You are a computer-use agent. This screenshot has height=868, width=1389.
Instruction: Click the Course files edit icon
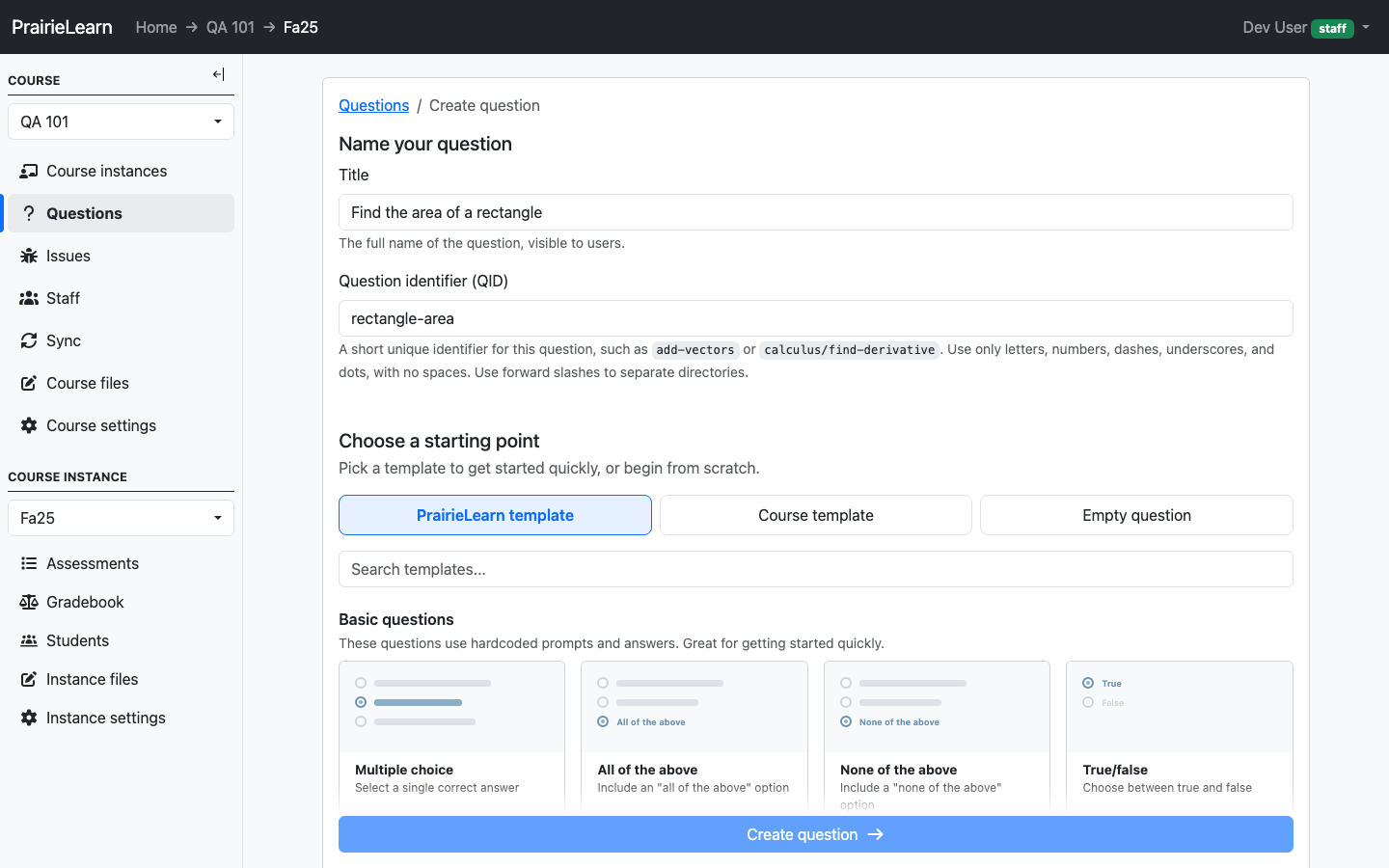[x=29, y=383]
